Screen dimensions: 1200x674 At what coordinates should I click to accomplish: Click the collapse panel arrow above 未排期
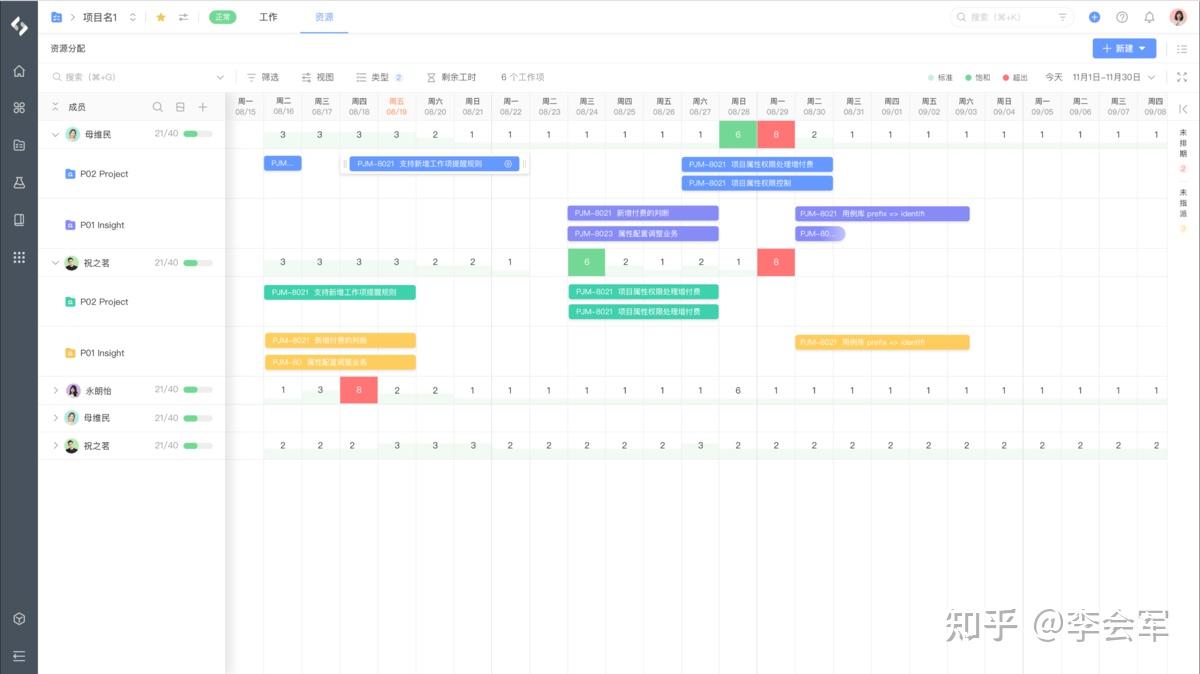coord(1183,108)
